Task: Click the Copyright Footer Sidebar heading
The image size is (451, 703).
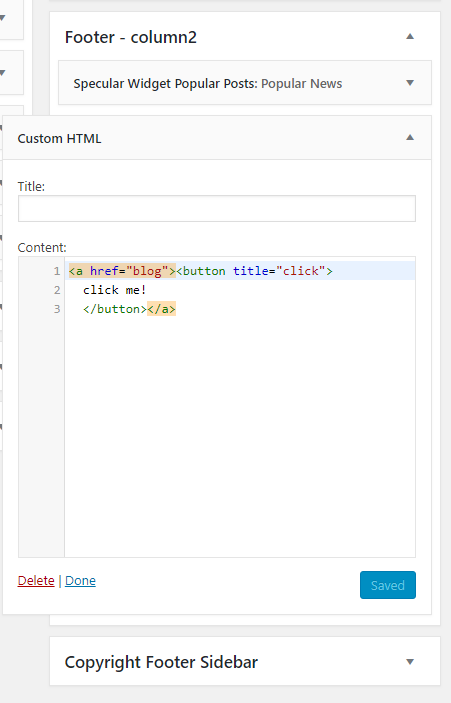Action: tap(161, 662)
